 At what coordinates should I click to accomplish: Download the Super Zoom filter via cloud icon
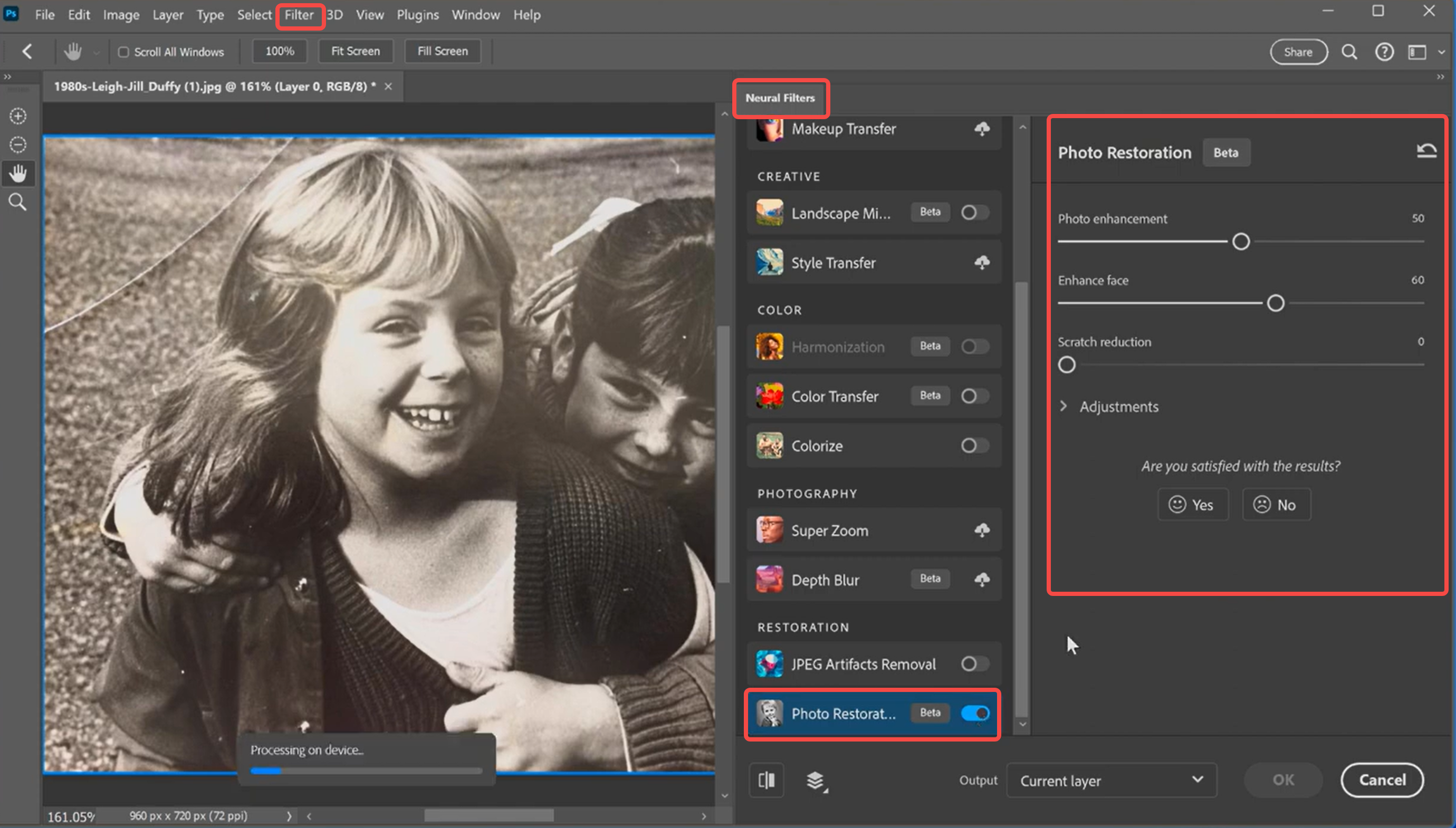[x=982, y=530]
